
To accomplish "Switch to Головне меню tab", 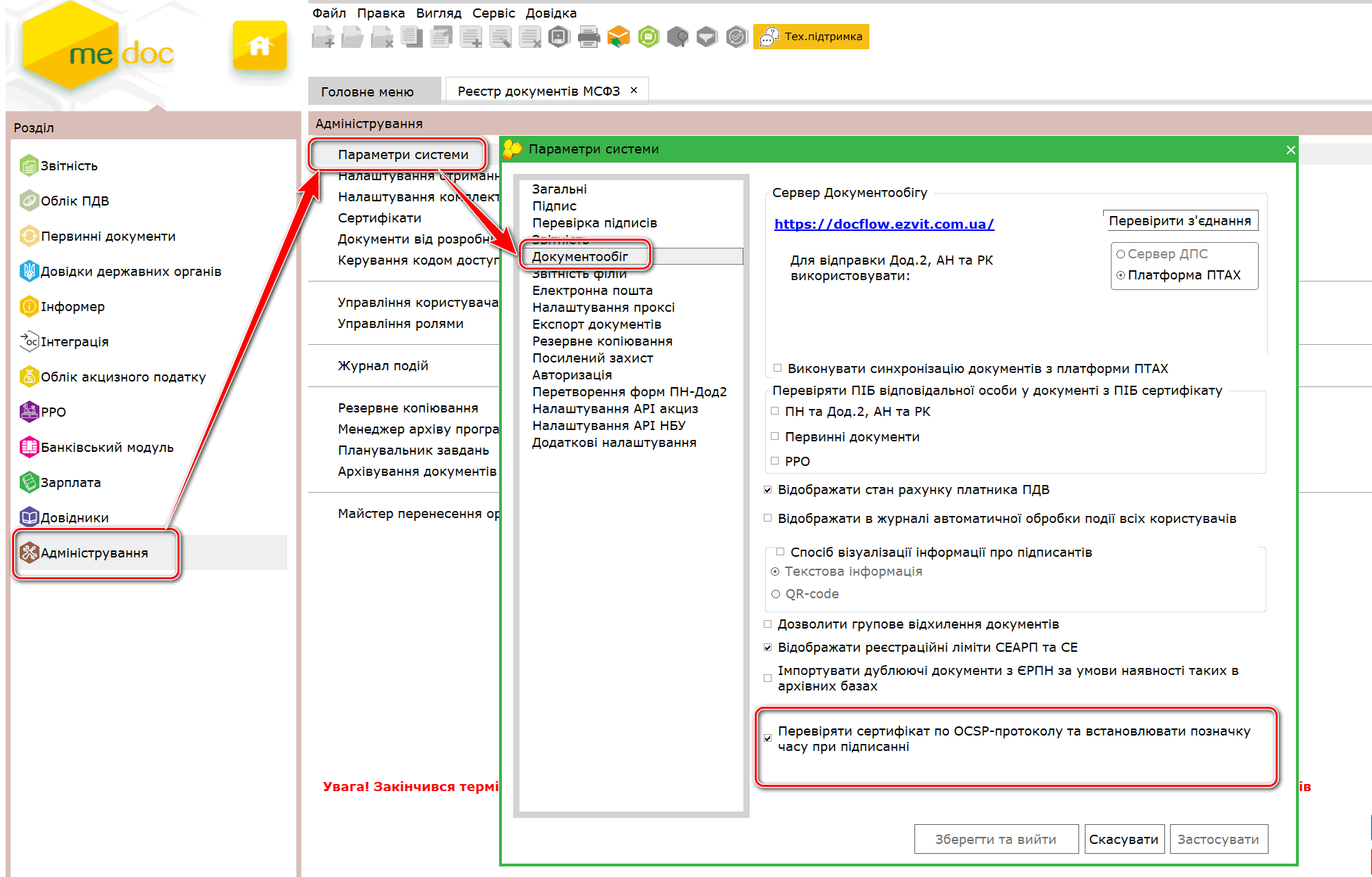I will coord(367,92).
